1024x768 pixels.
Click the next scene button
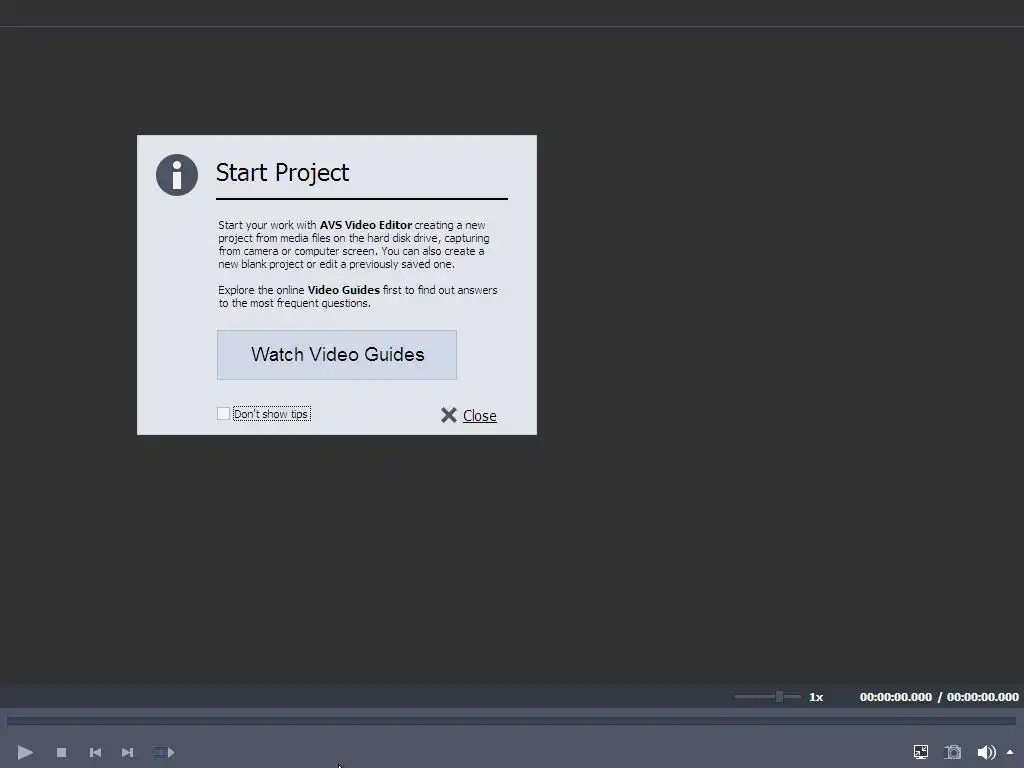point(164,752)
